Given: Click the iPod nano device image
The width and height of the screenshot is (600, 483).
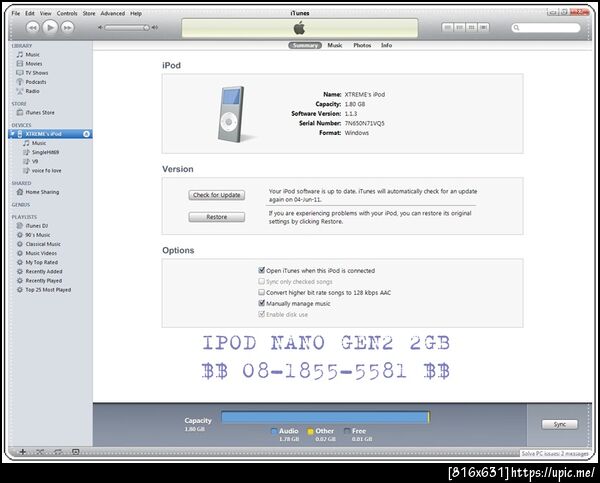Looking at the screenshot, I should point(232,114).
